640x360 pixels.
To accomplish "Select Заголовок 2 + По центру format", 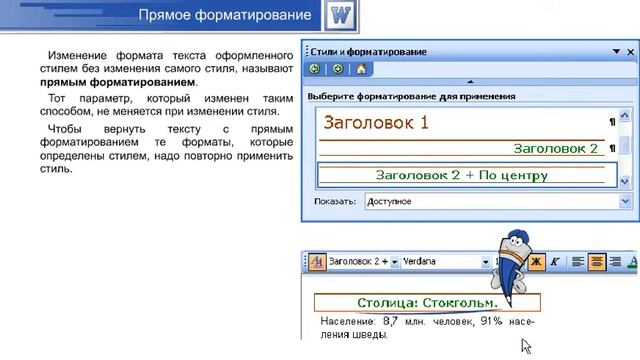I will coord(467,175).
